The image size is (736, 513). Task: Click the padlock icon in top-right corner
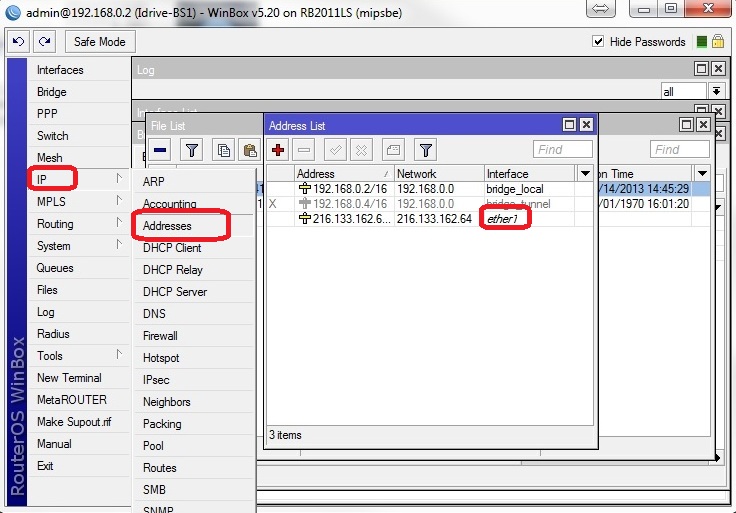click(719, 42)
